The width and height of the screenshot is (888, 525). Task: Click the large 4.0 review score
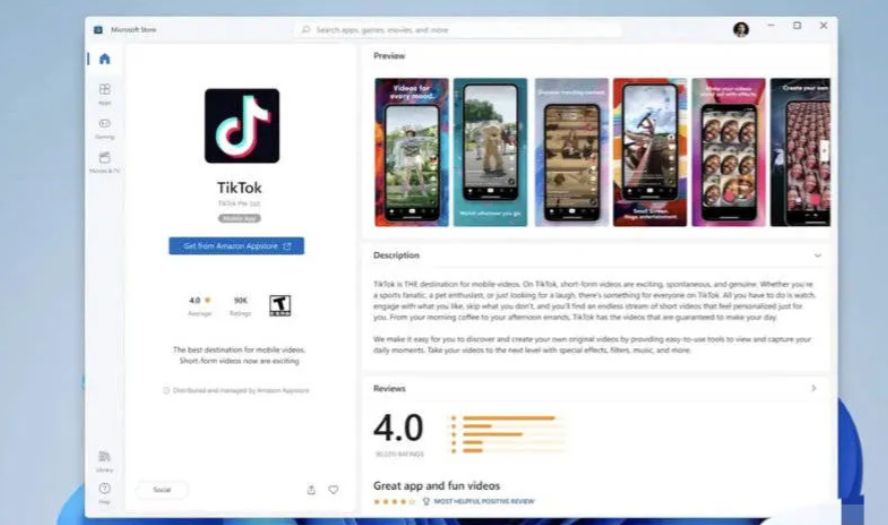point(399,428)
